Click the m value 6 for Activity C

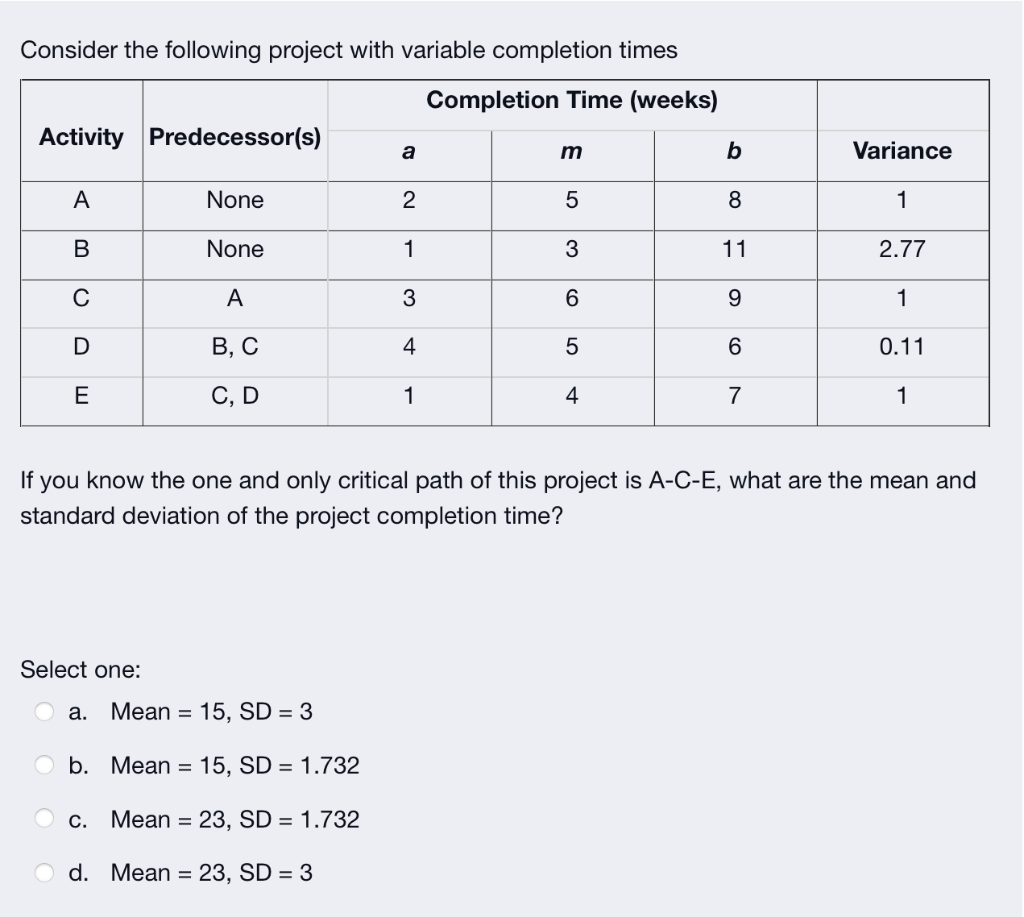571,300
